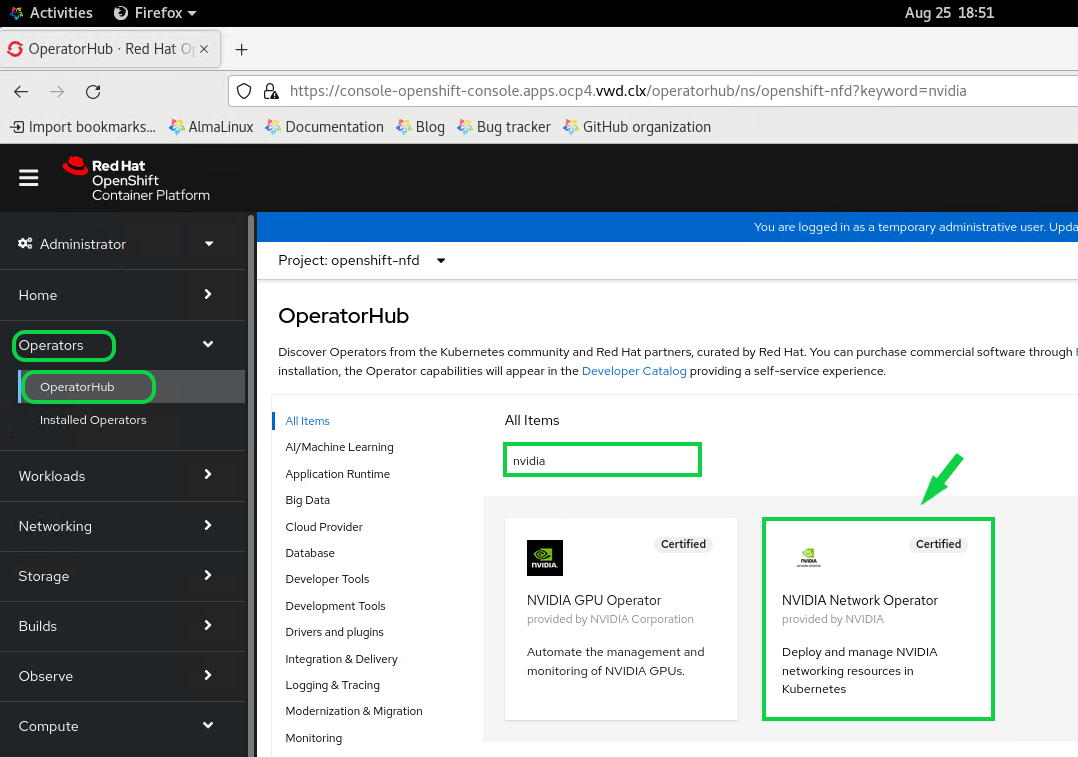This screenshot has width=1078, height=757.
Task: Filter by Database category
Action: 310,553
